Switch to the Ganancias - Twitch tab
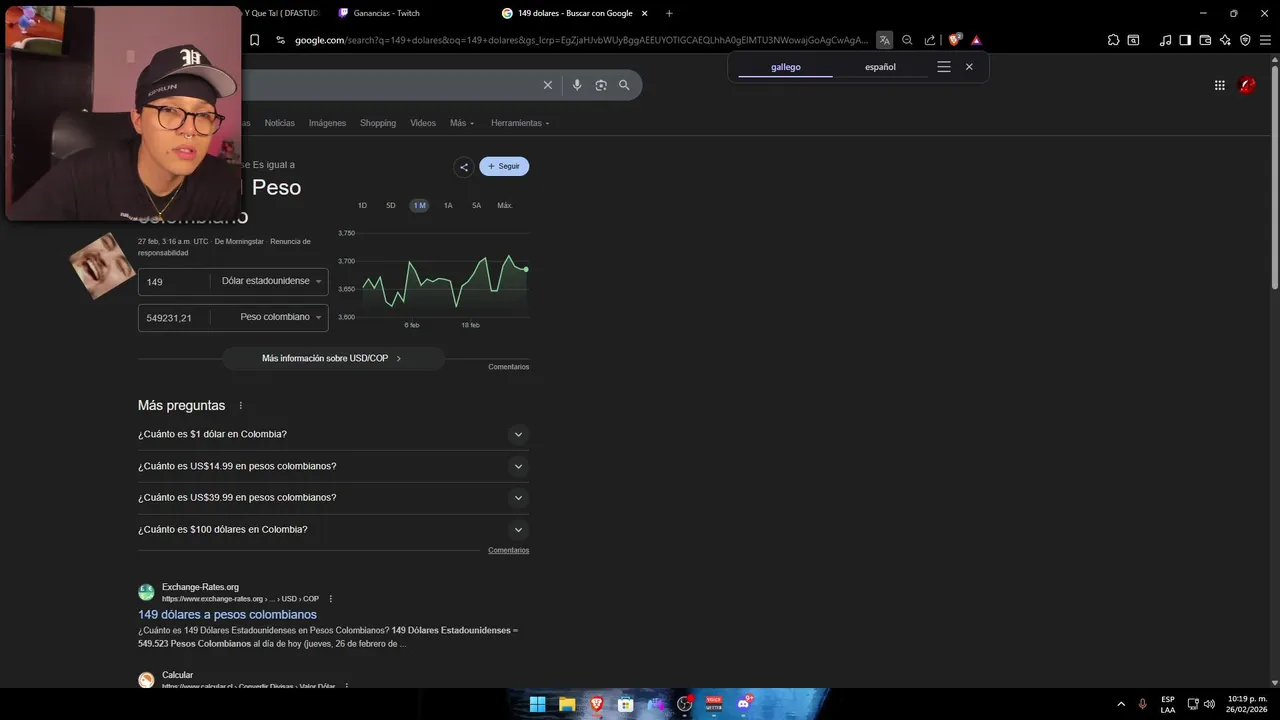1280x720 pixels. pos(386,13)
